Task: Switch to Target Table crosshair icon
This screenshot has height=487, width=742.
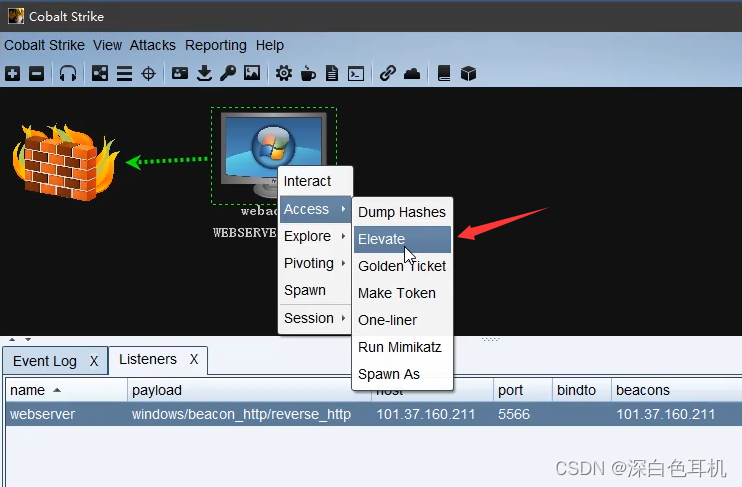Action: coord(149,73)
